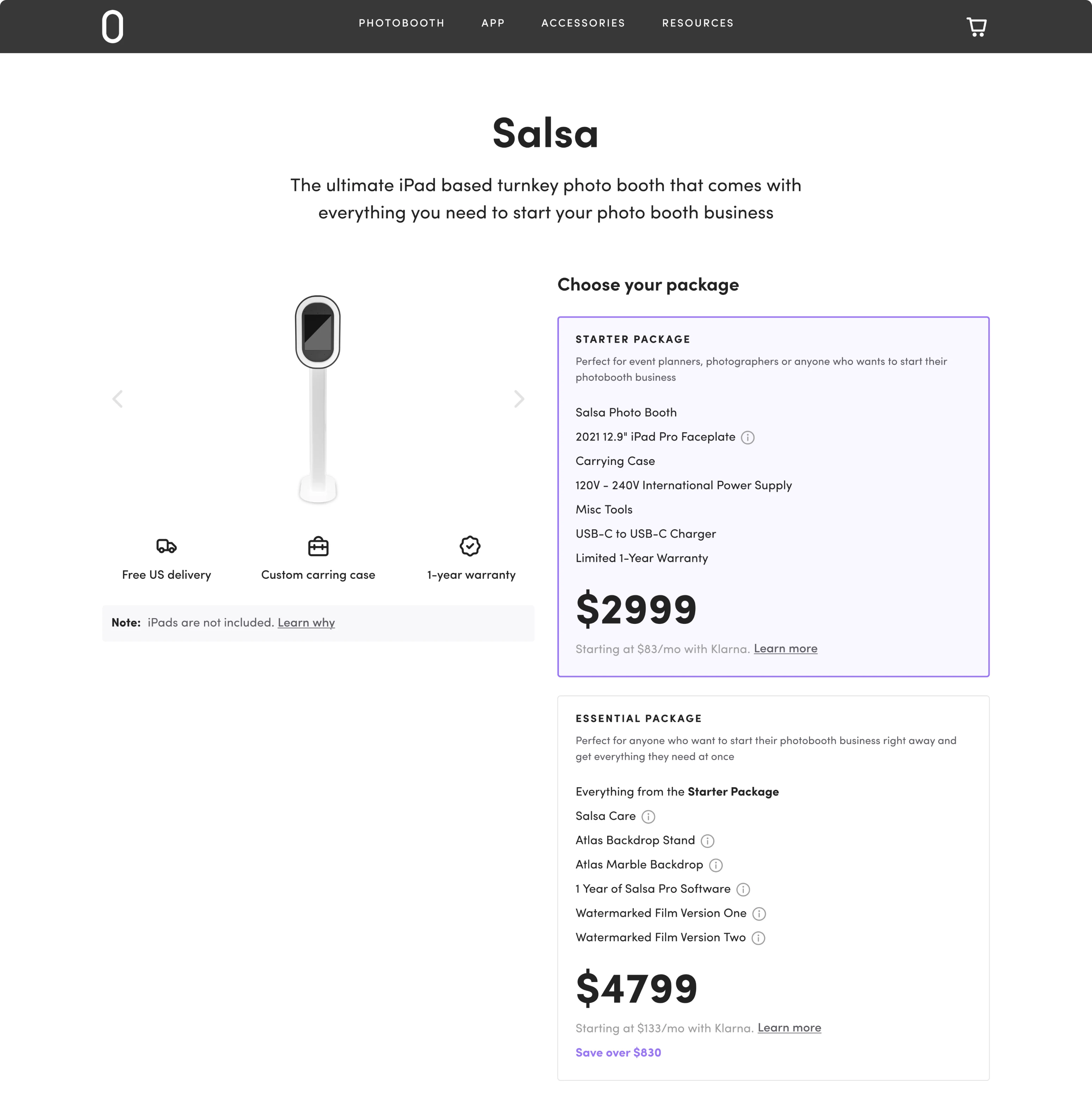Click the Custom carrying case icon
The image size is (1092, 1099).
pos(318,546)
